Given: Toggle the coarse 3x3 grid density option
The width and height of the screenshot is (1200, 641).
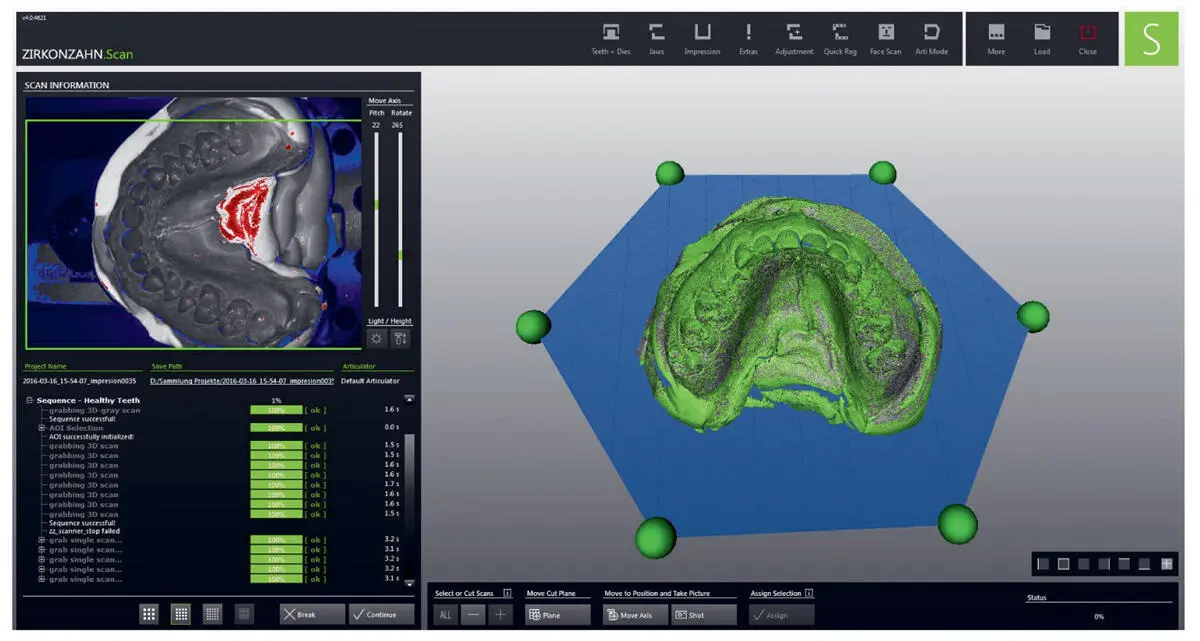Looking at the screenshot, I should (x=149, y=614).
